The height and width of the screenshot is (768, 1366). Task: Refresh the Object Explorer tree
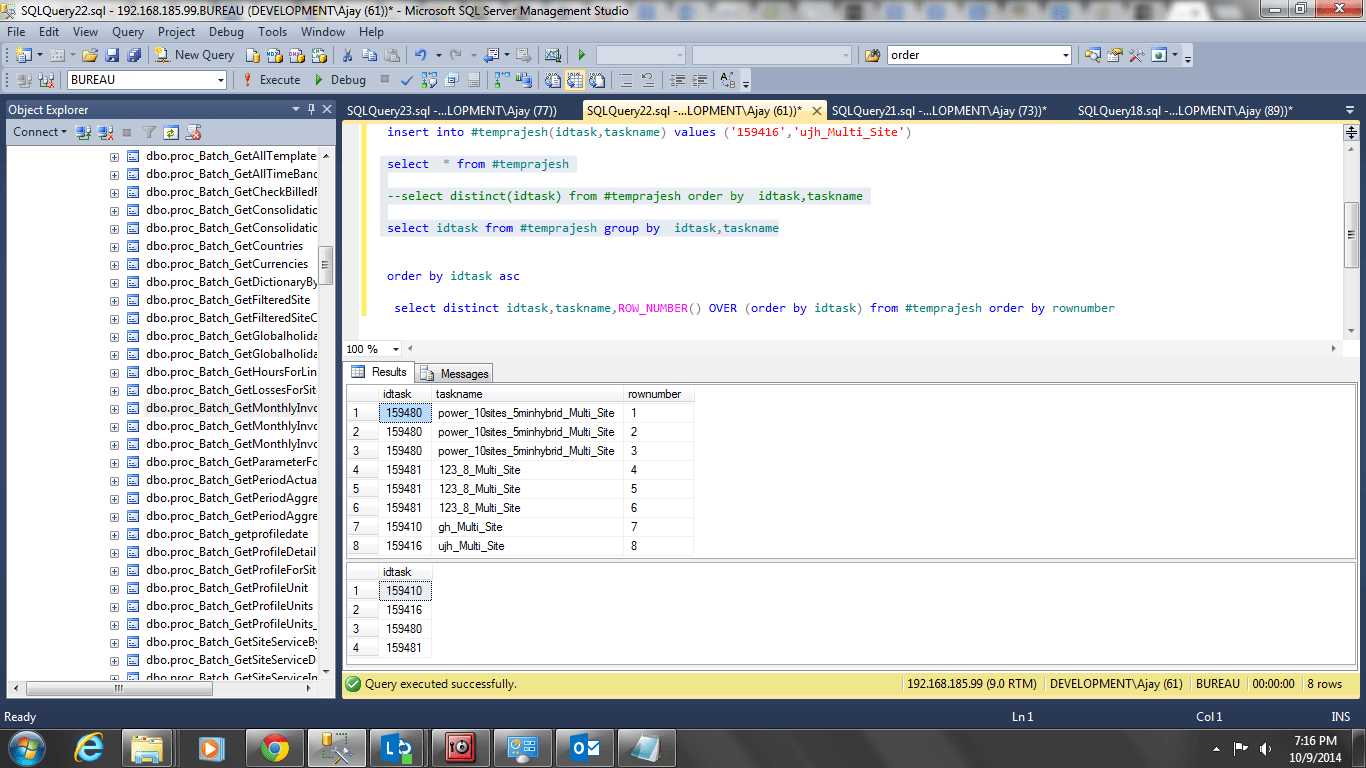click(171, 131)
